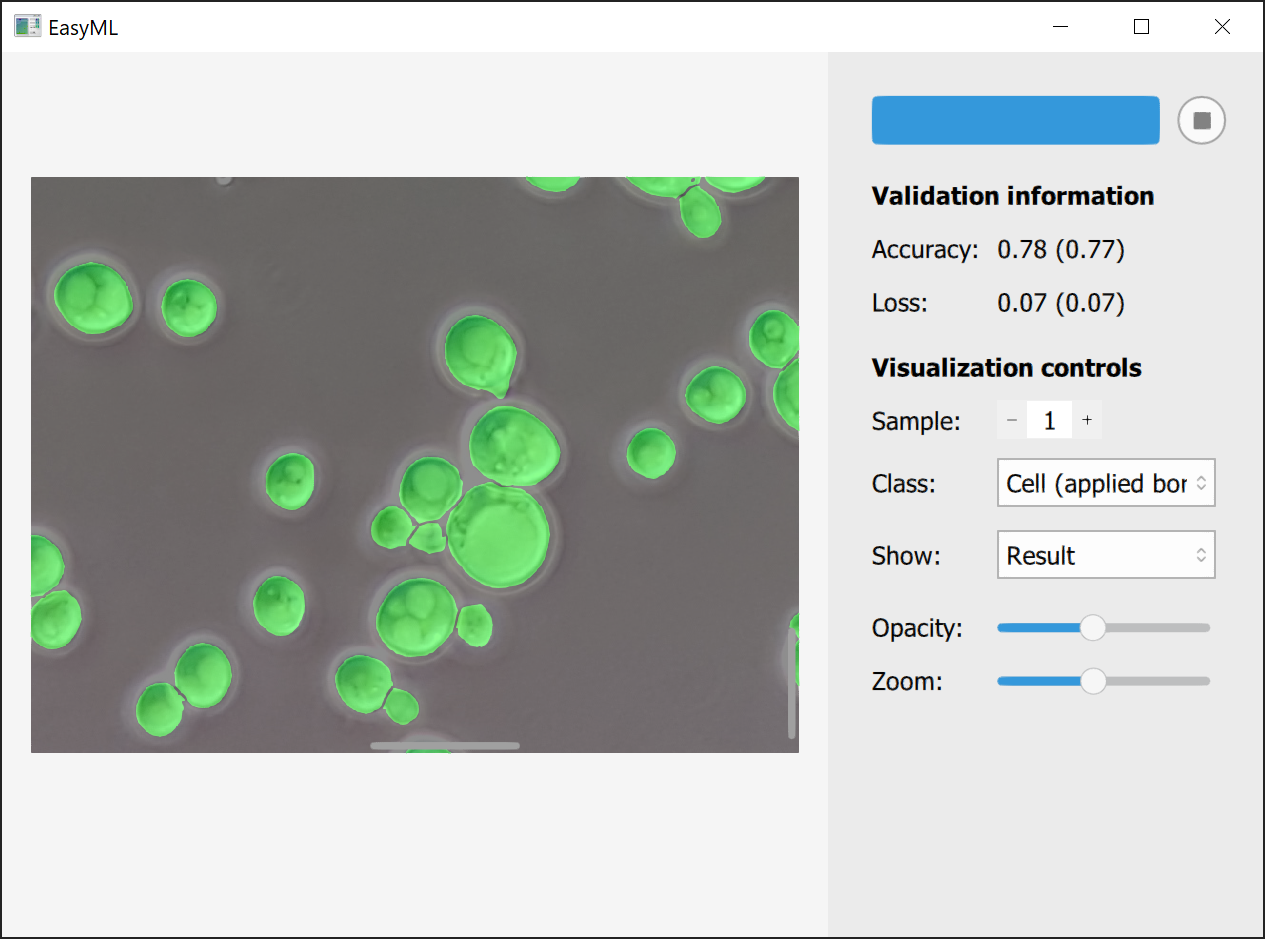Click the Sample number input field
The width and height of the screenshot is (1265, 939).
coord(1049,421)
